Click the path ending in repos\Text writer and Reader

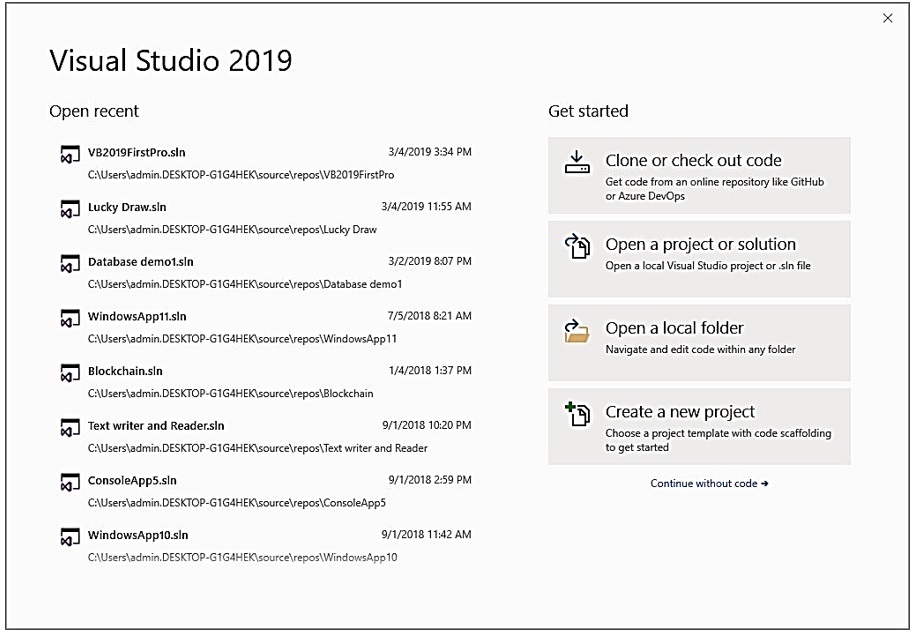258,448
